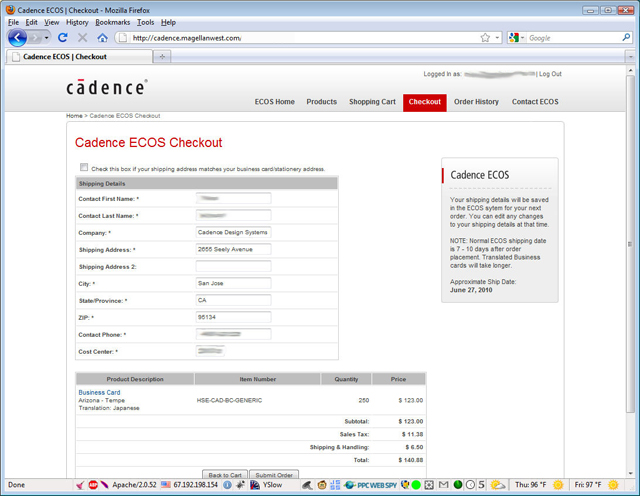640x496 pixels.
Task: Click the Home breadcrumb link
Action: click(74, 116)
